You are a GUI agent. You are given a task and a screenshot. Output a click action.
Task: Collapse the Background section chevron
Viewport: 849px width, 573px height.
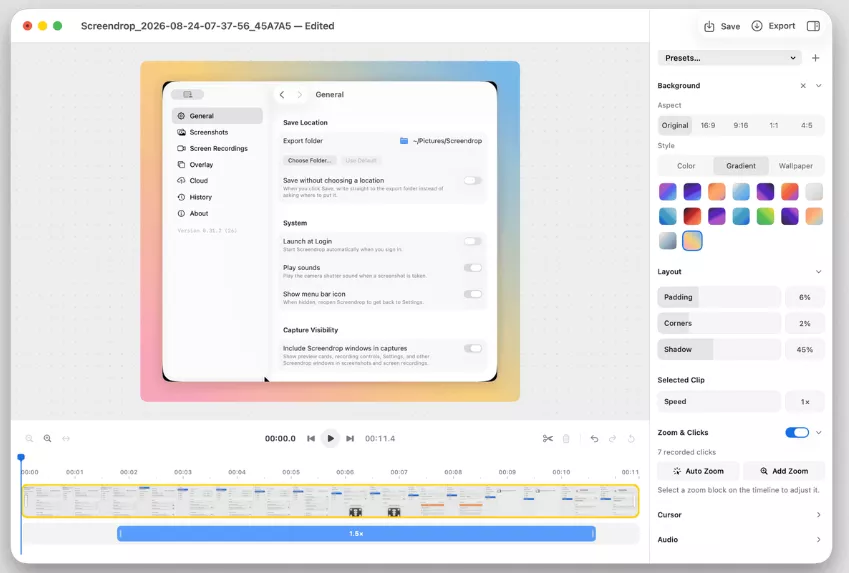click(x=819, y=86)
